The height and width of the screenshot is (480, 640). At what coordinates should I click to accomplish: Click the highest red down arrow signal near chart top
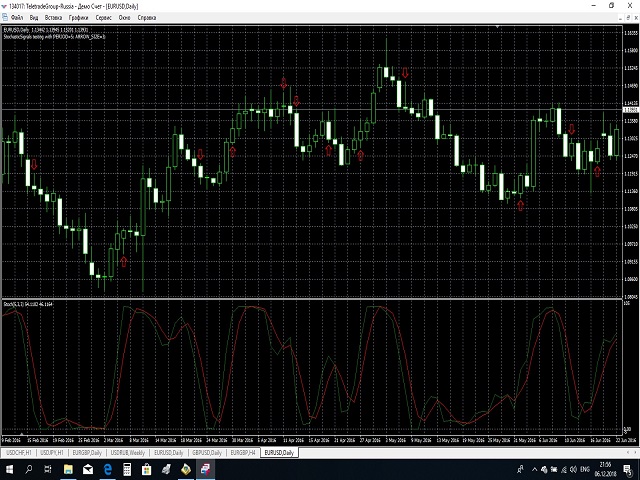pyautogui.click(x=405, y=72)
